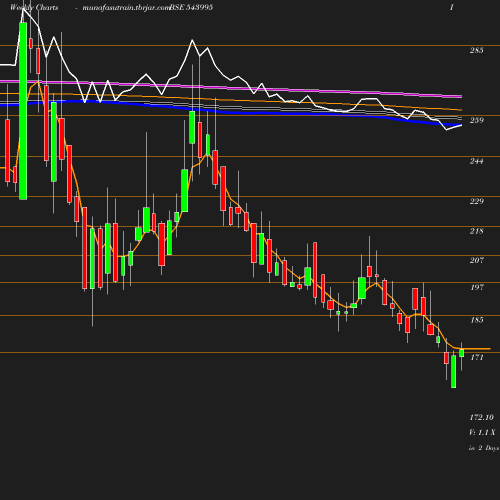Viewport: 500px width, 500px height.
Task: Click the lowest long green candle near 171
Action: point(453,371)
